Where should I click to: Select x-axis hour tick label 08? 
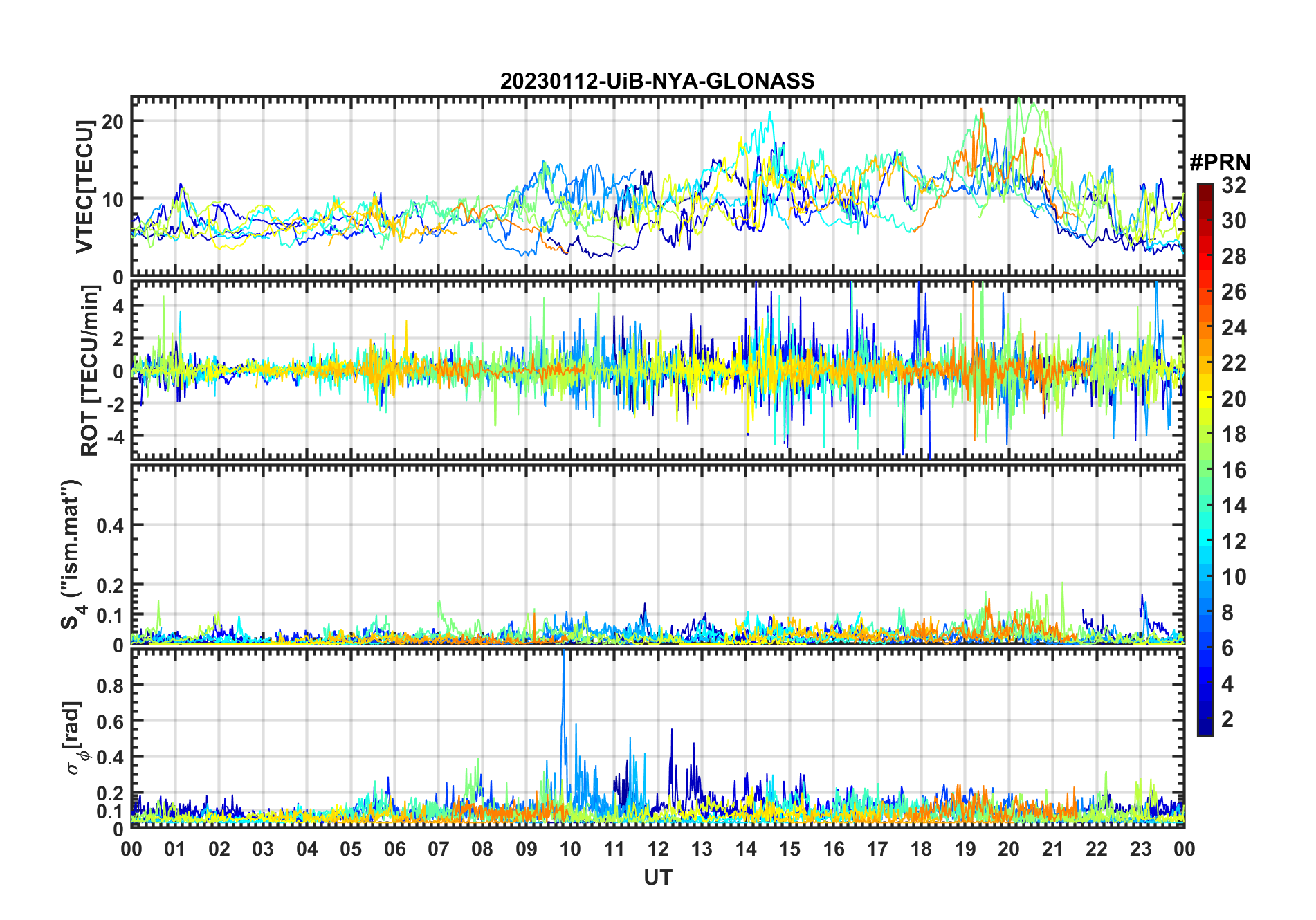coord(482,849)
